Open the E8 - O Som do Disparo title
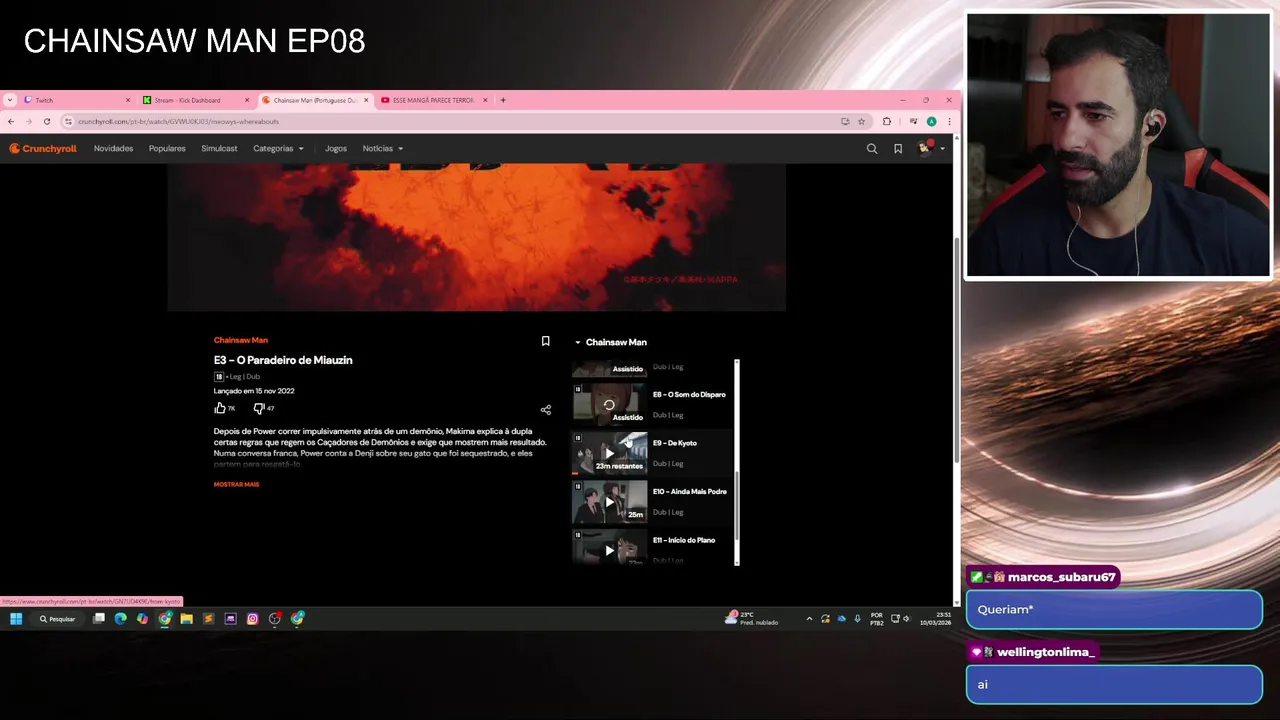Viewport: 1280px width, 720px height. [689, 394]
